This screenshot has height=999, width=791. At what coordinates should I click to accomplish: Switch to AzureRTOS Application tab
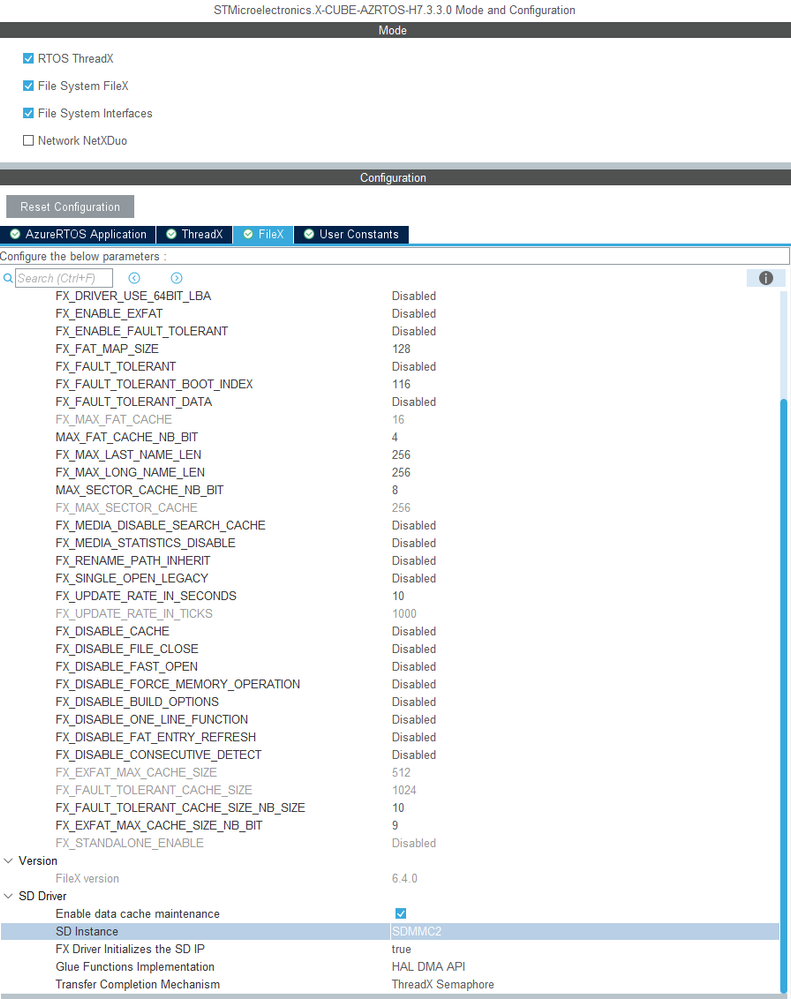(x=78, y=234)
